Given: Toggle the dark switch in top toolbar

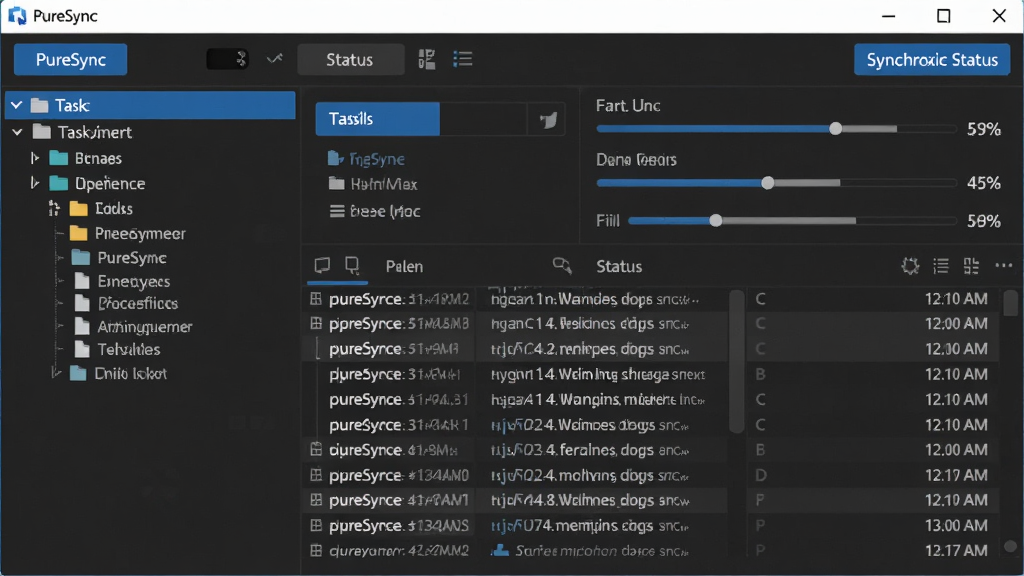Looking at the screenshot, I should (227, 59).
